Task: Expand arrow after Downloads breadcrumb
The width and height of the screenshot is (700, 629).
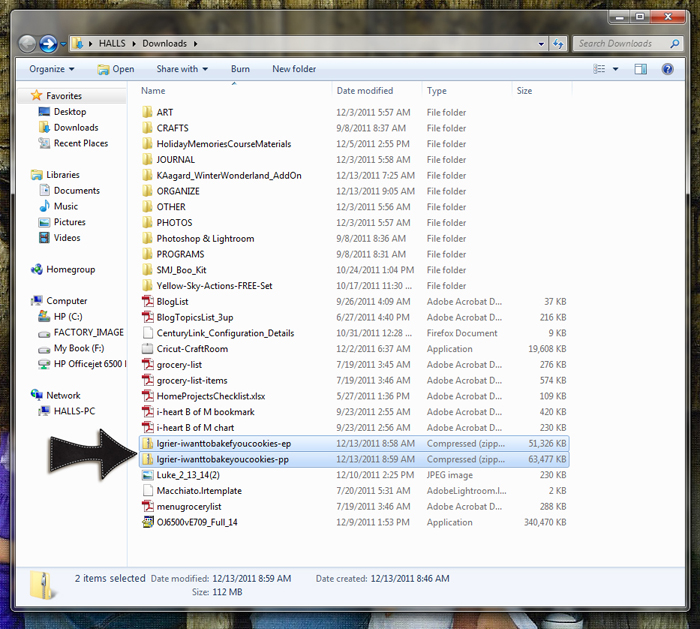Action: click(x=196, y=44)
